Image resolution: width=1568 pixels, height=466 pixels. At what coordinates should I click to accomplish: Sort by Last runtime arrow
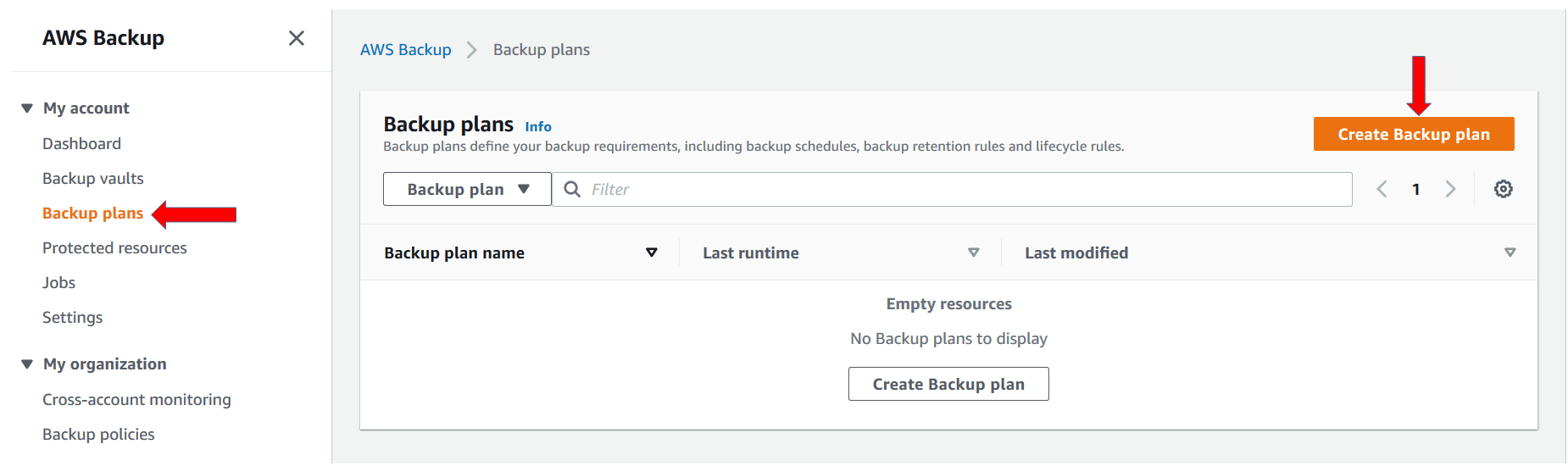(974, 252)
